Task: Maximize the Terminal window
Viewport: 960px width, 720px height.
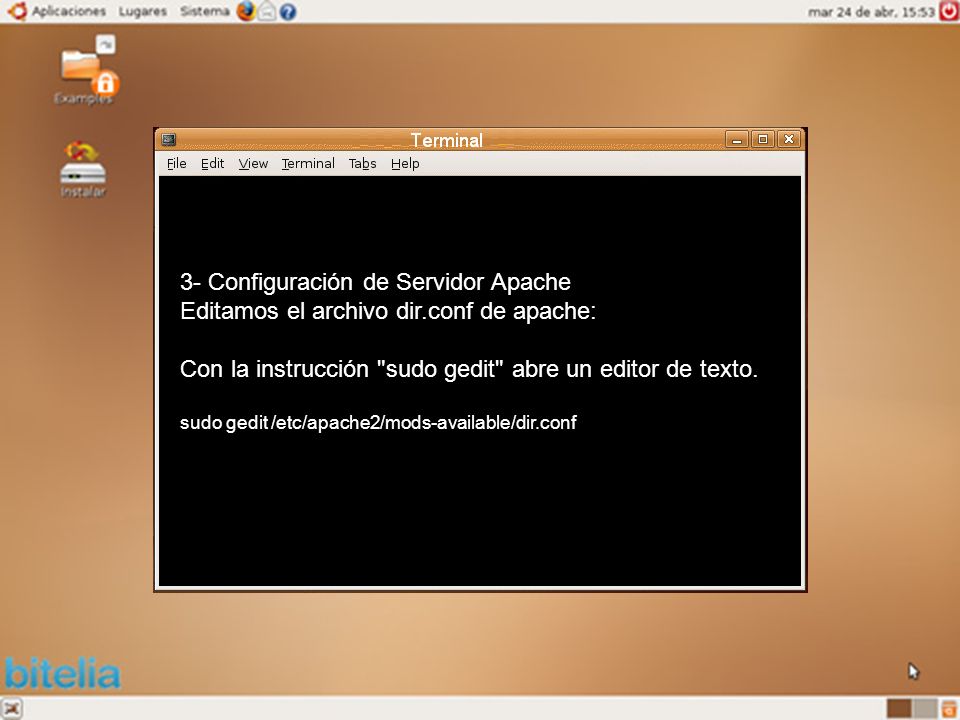Action: (x=763, y=140)
